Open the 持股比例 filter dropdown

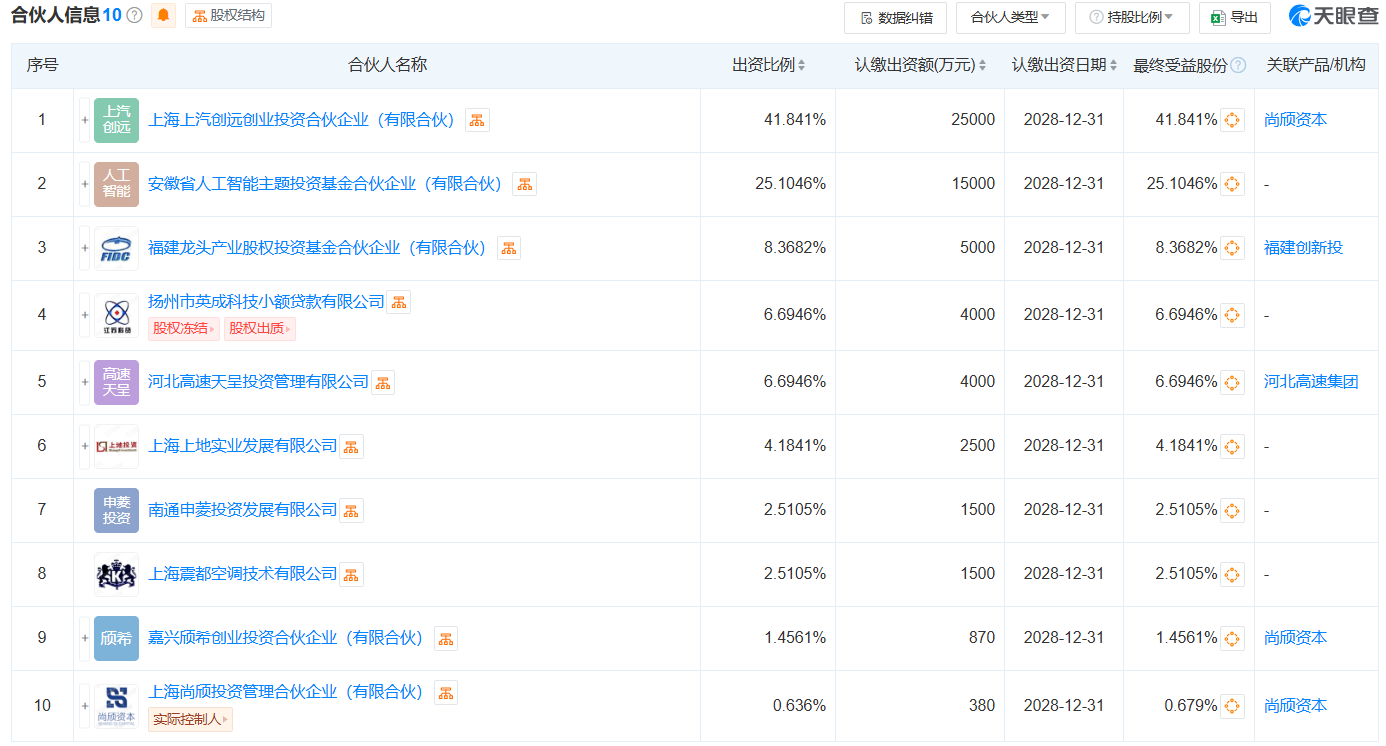pos(1132,17)
